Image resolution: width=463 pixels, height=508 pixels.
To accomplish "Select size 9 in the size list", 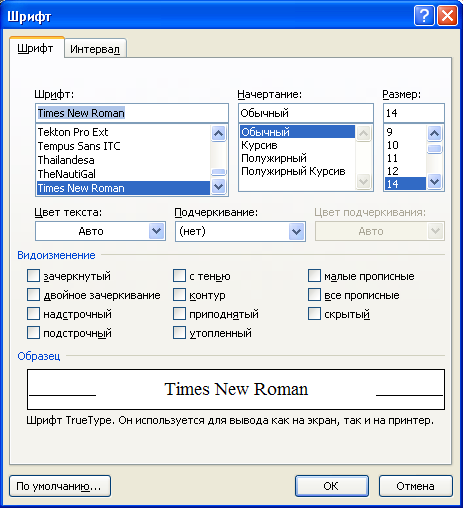I will pyautogui.click(x=405, y=132).
